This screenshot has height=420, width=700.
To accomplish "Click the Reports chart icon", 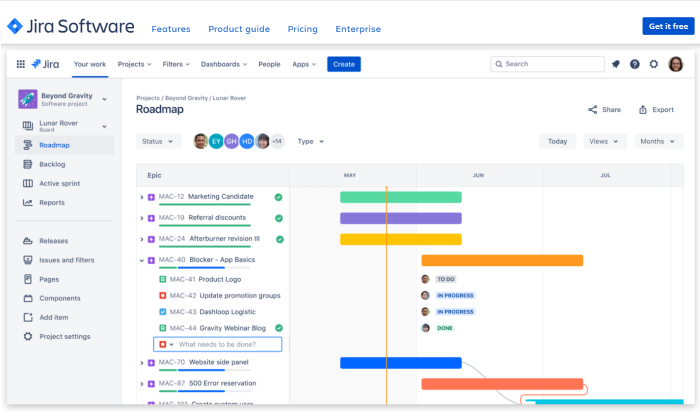I will click(28, 203).
